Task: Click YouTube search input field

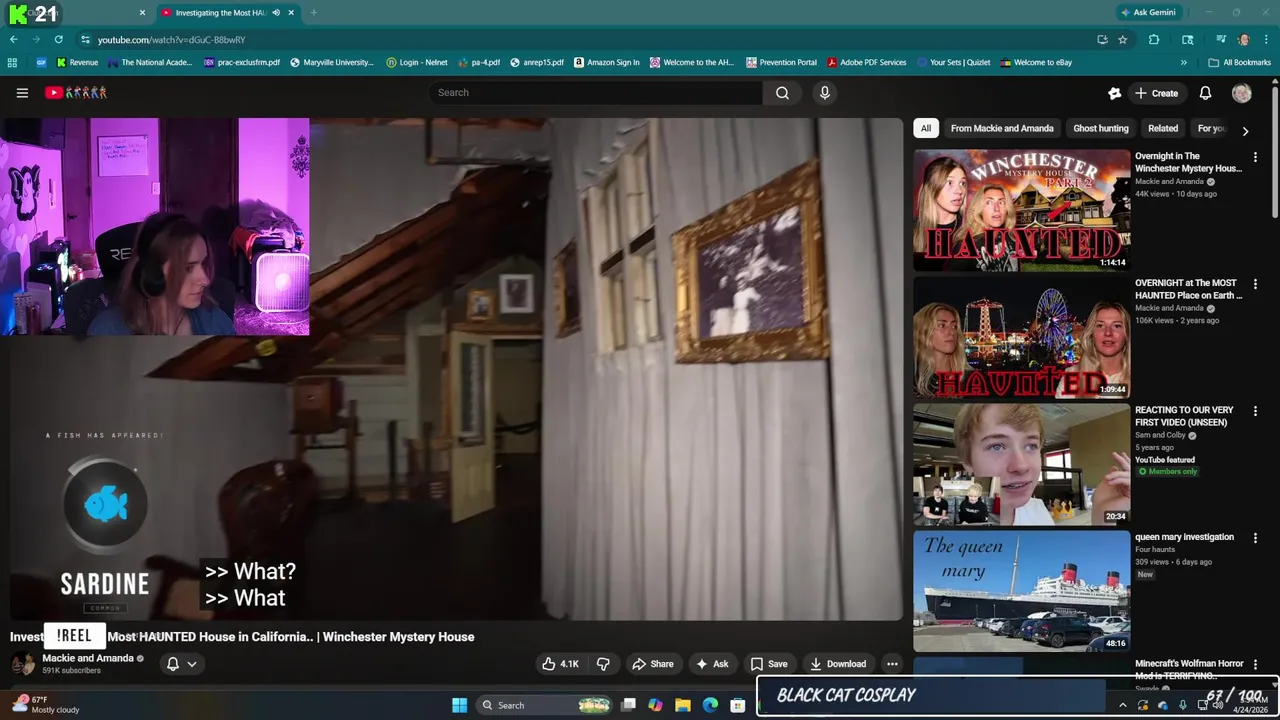Action: 595,93
